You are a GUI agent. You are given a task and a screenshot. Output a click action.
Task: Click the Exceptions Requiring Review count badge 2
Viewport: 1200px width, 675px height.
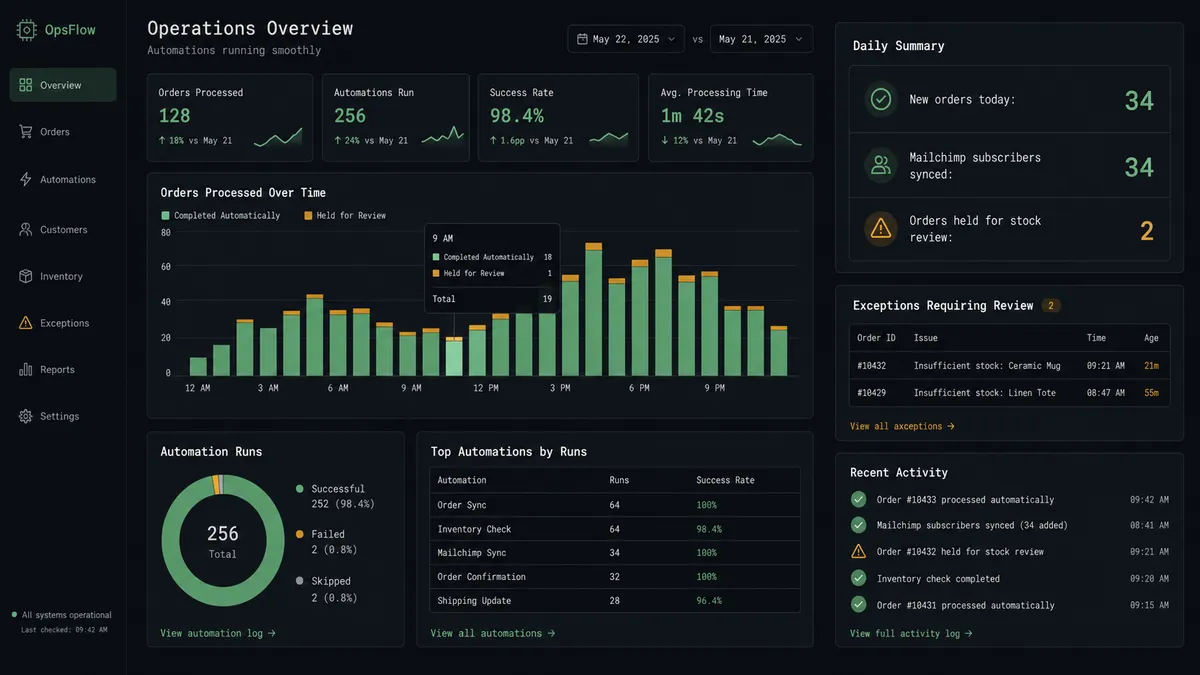[1052, 305]
